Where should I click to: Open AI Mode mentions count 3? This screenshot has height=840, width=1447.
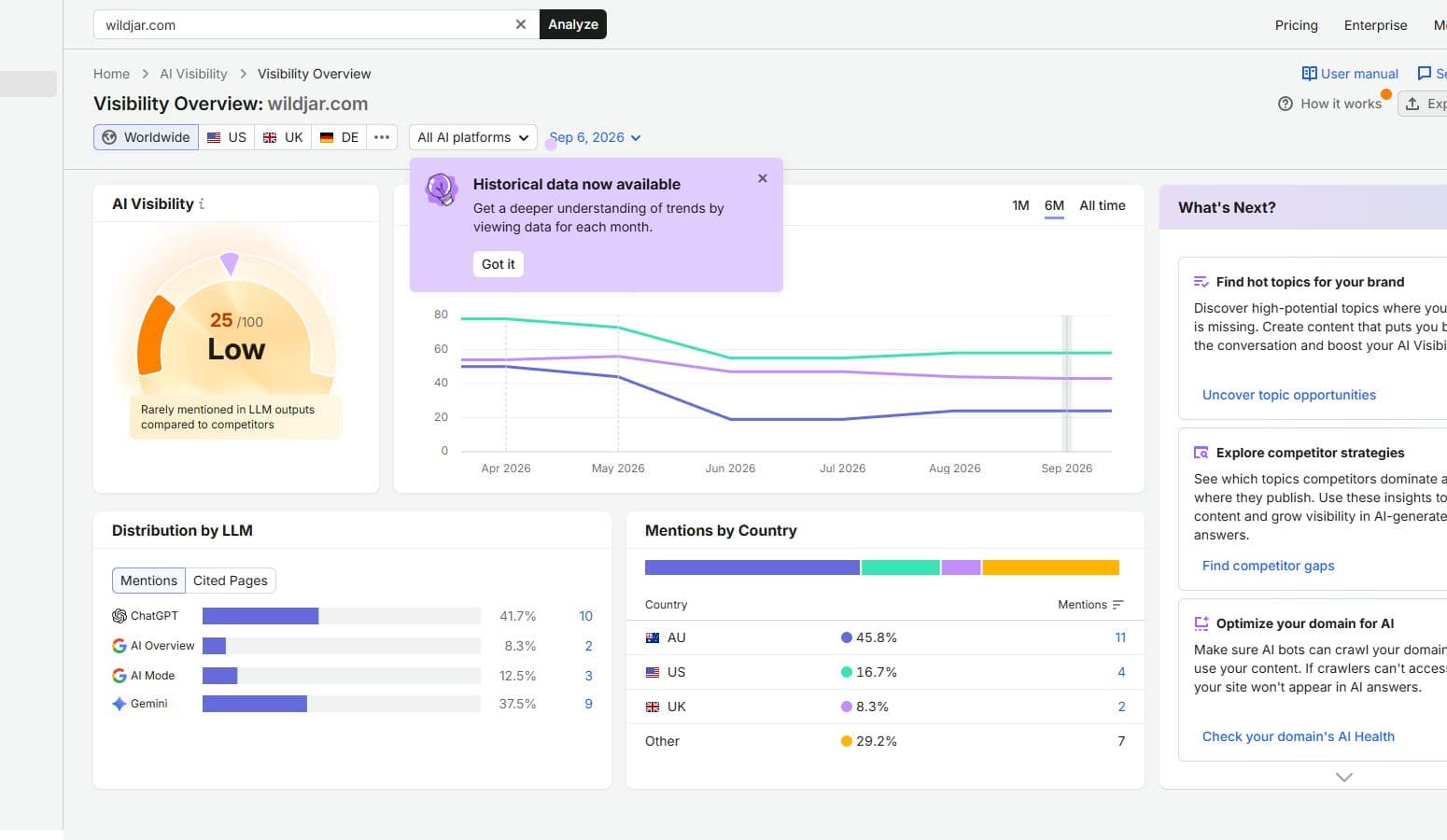click(x=588, y=676)
